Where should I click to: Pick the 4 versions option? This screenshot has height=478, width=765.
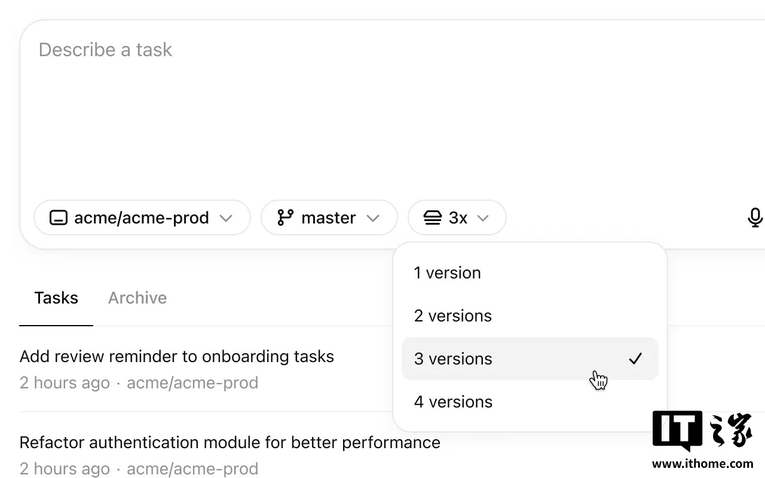[530, 401]
